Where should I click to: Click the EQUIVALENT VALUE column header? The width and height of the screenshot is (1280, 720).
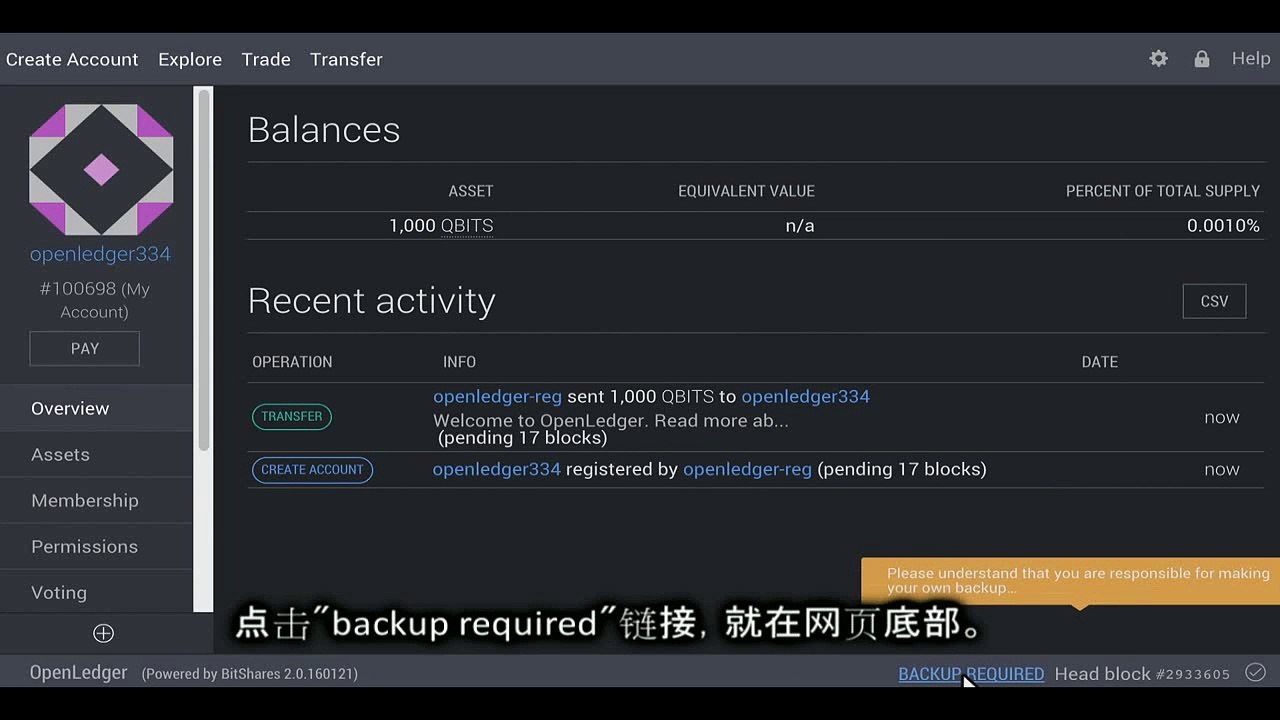point(746,191)
